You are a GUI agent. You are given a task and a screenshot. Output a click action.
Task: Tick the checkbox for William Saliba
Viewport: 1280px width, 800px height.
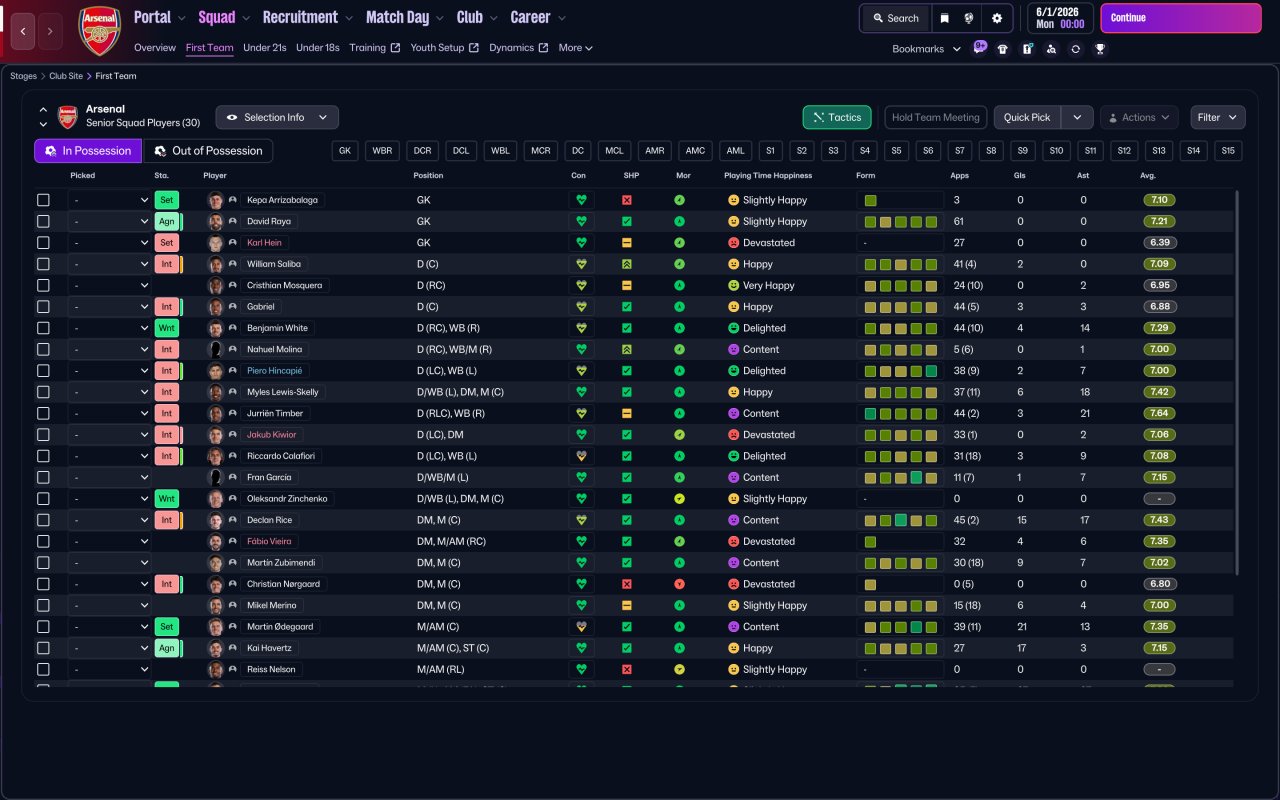[x=43, y=264]
